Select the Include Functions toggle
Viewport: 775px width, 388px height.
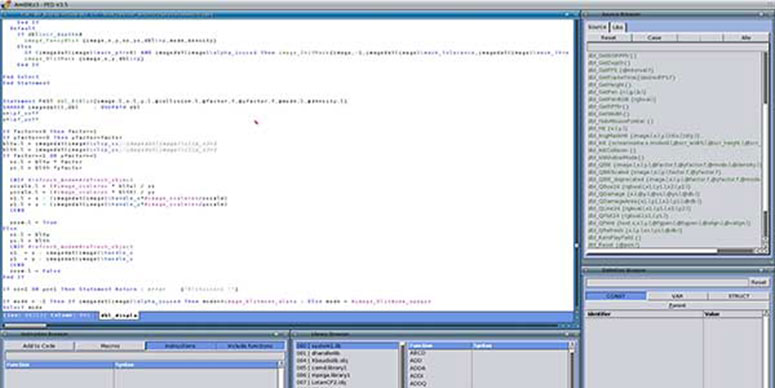251,346
